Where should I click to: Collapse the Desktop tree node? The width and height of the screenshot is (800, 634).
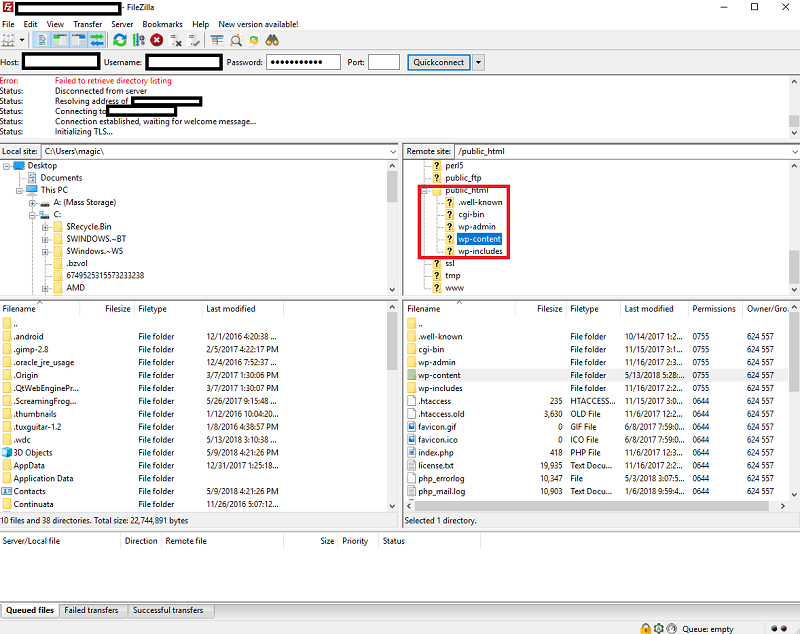tap(7, 166)
